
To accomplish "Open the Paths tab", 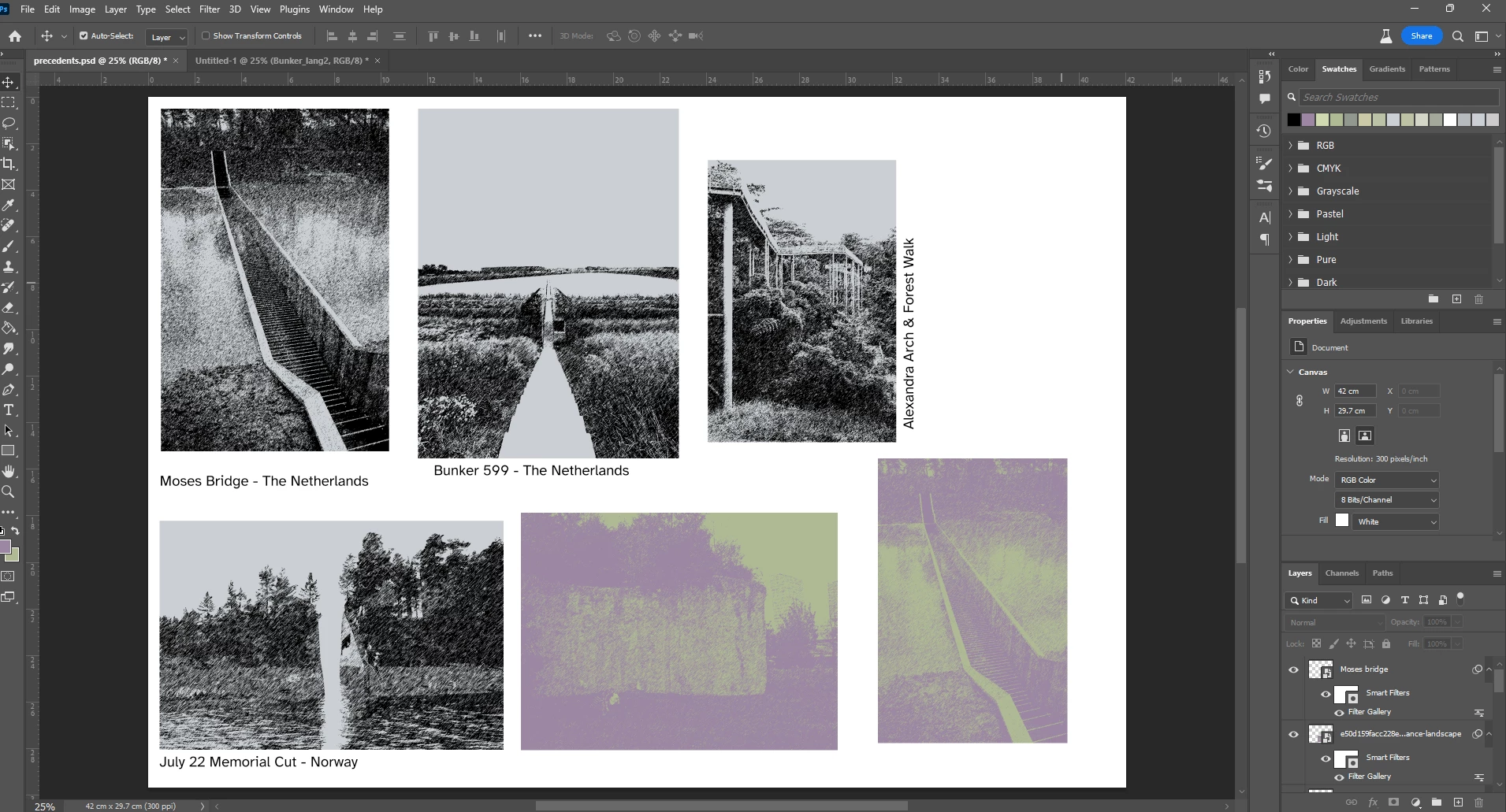I will [x=1382, y=573].
